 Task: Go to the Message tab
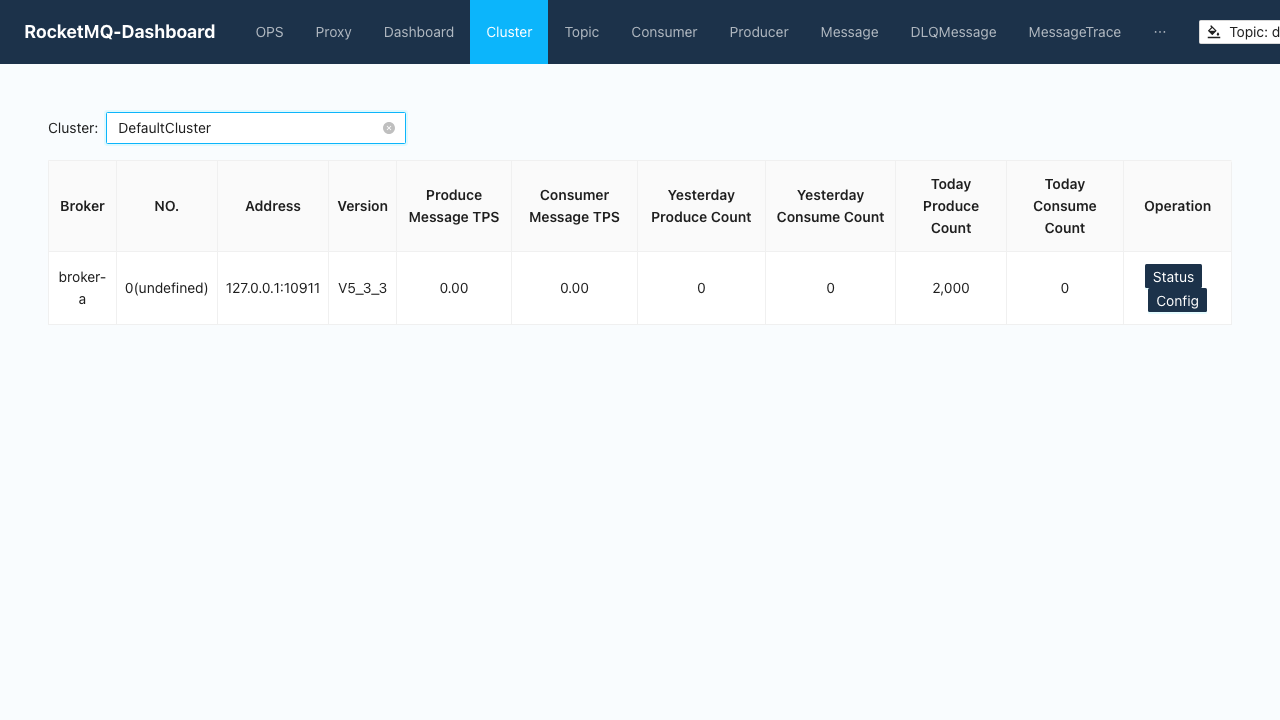[850, 32]
